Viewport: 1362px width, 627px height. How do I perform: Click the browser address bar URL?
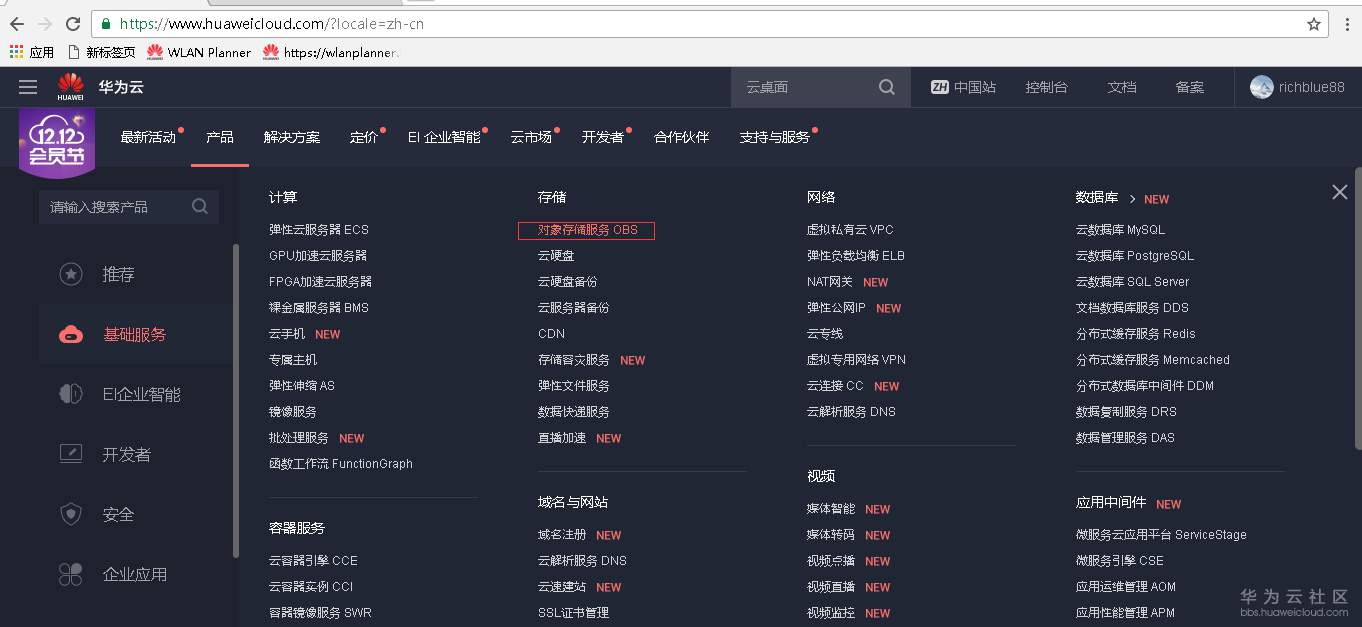[x=272, y=24]
